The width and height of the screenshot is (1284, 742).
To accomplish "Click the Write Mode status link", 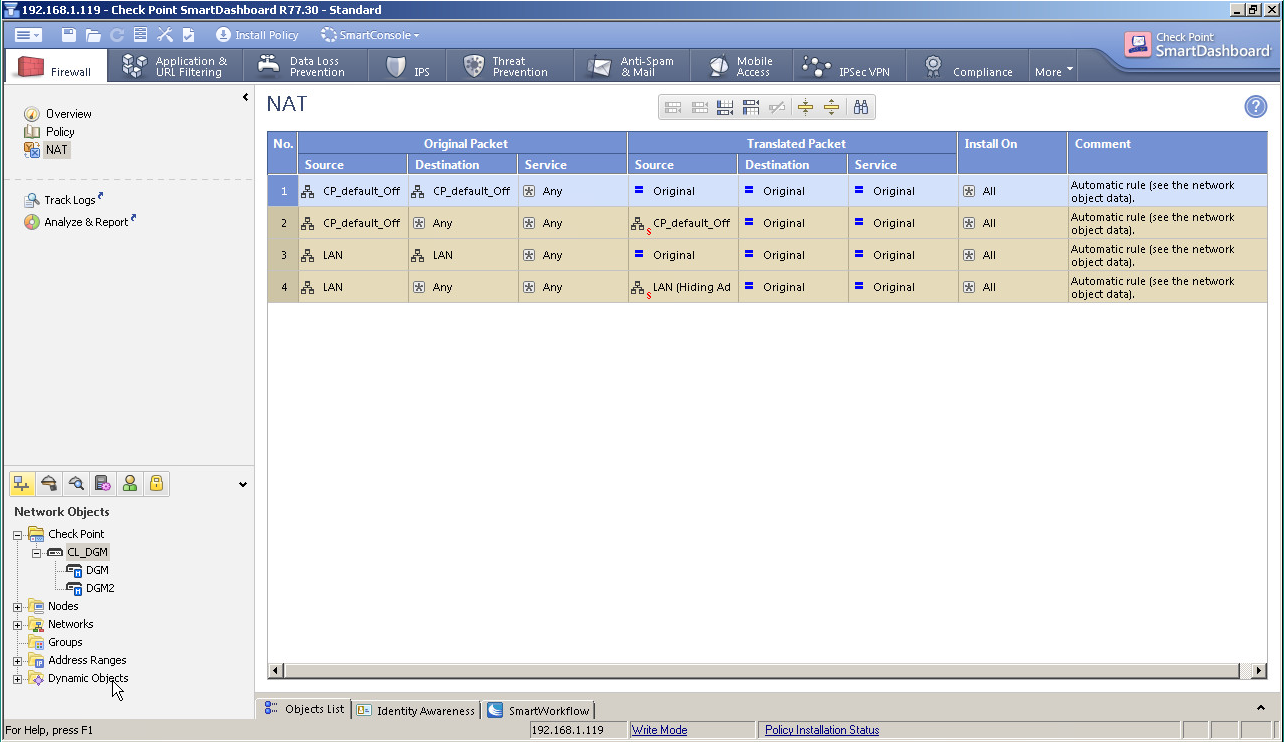I will pos(659,730).
